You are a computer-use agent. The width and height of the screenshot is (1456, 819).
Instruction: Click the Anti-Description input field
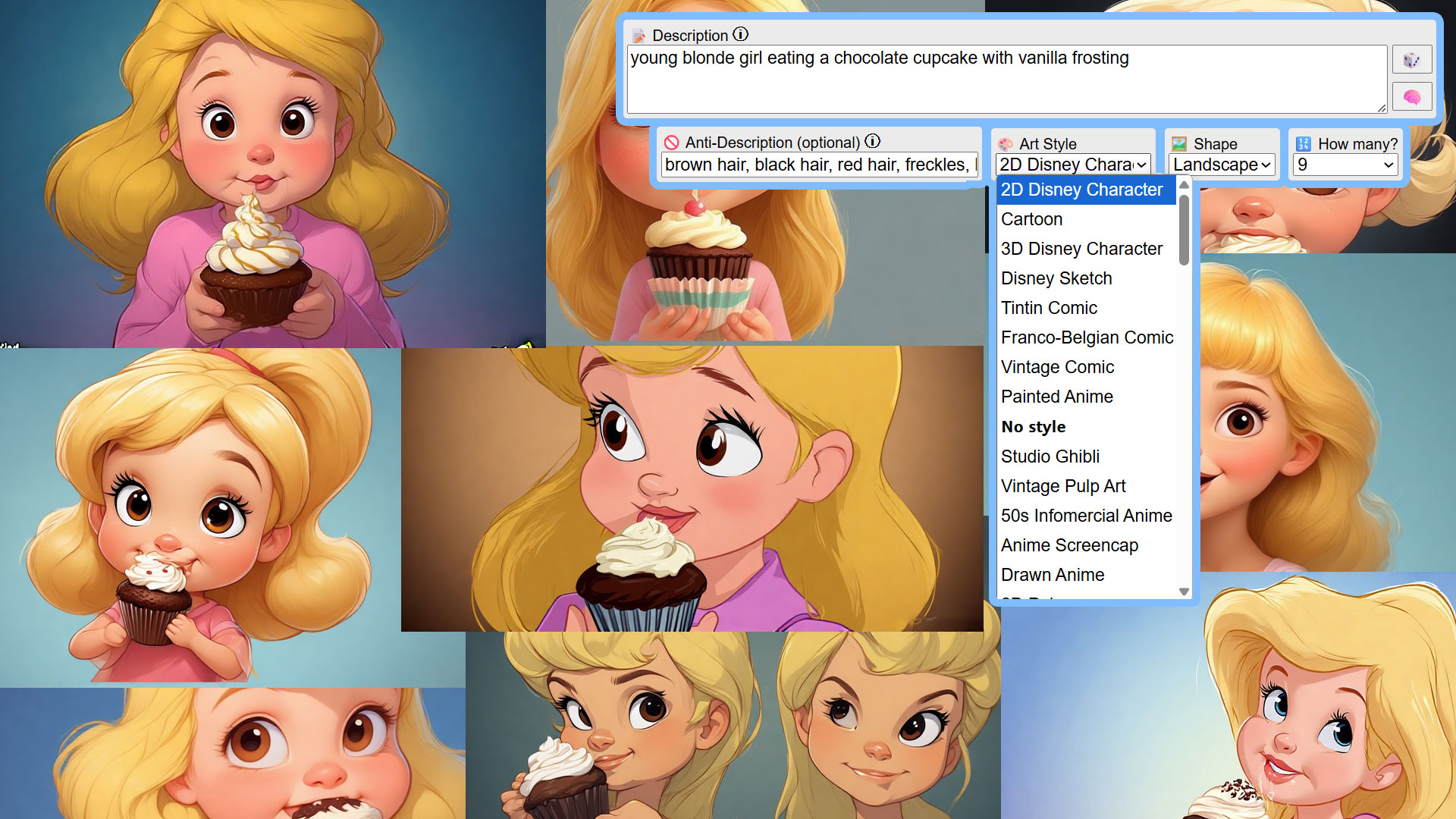819,165
